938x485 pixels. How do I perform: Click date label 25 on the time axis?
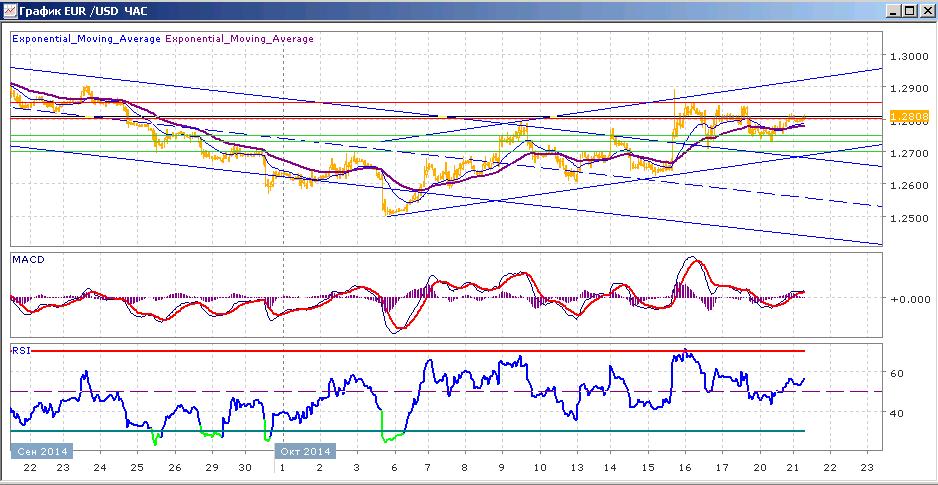point(137,468)
